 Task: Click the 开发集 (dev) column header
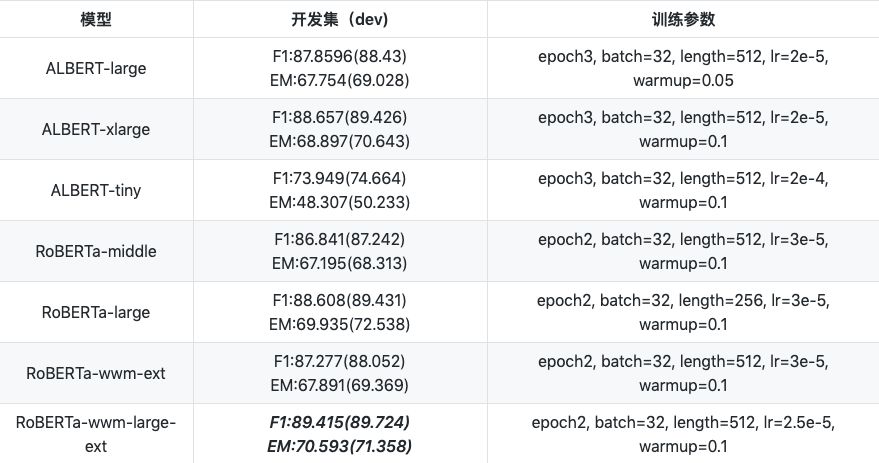pos(338,20)
